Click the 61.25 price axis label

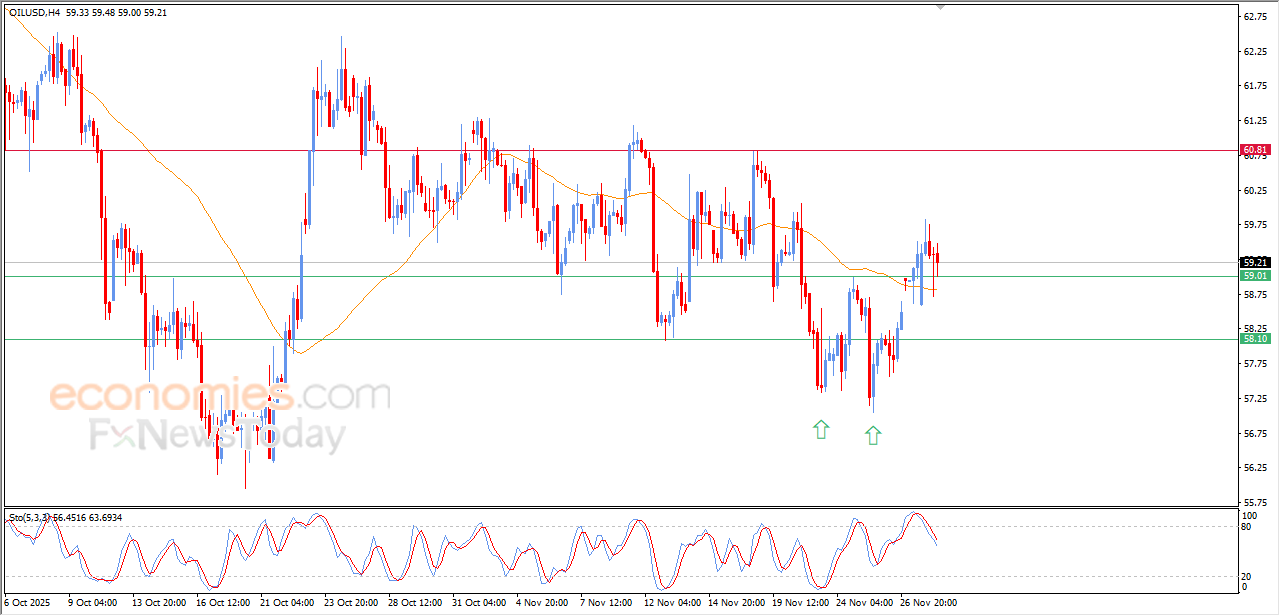tap(1255, 121)
